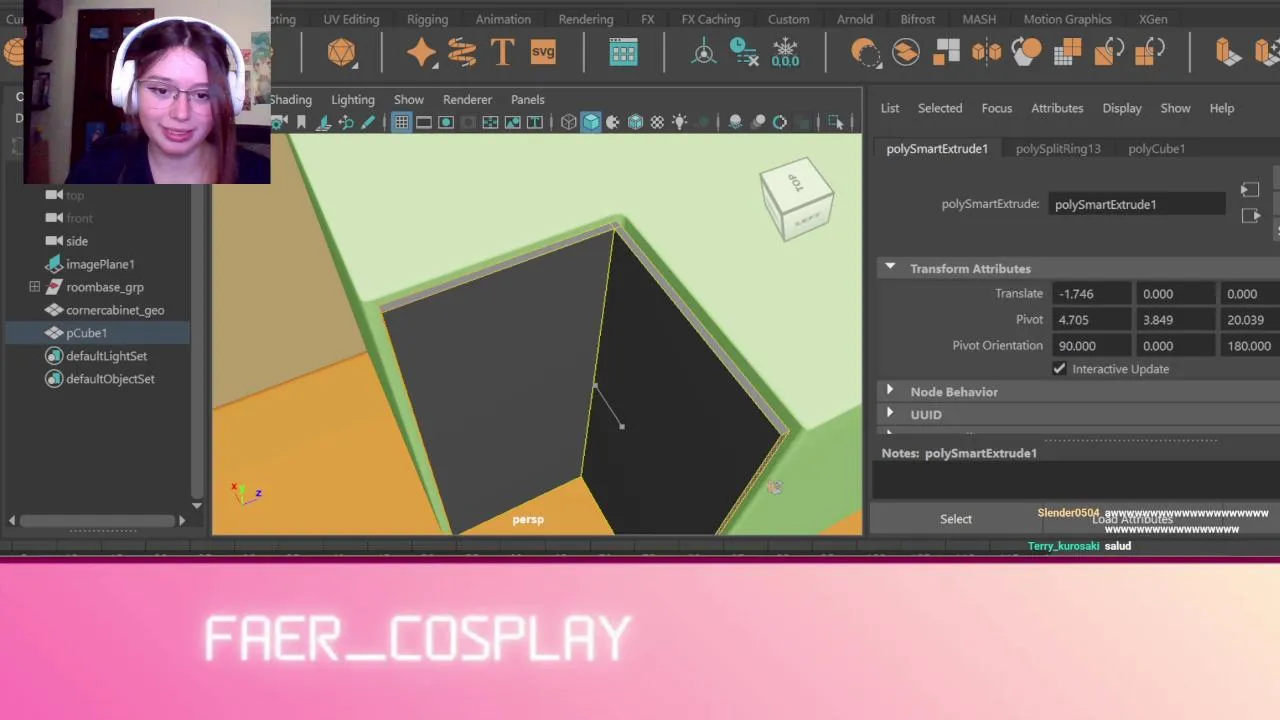Click the freeze transformations 0,0,0 icon
Viewport: 1280px width, 720px height.
pyautogui.click(x=785, y=52)
